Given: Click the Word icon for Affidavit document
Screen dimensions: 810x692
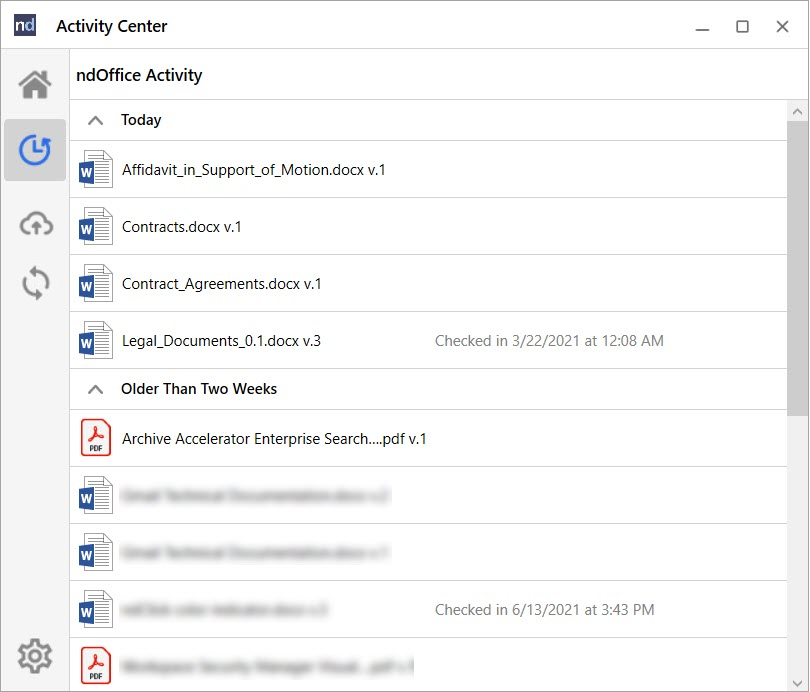Looking at the screenshot, I should click(x=96, y=170).
